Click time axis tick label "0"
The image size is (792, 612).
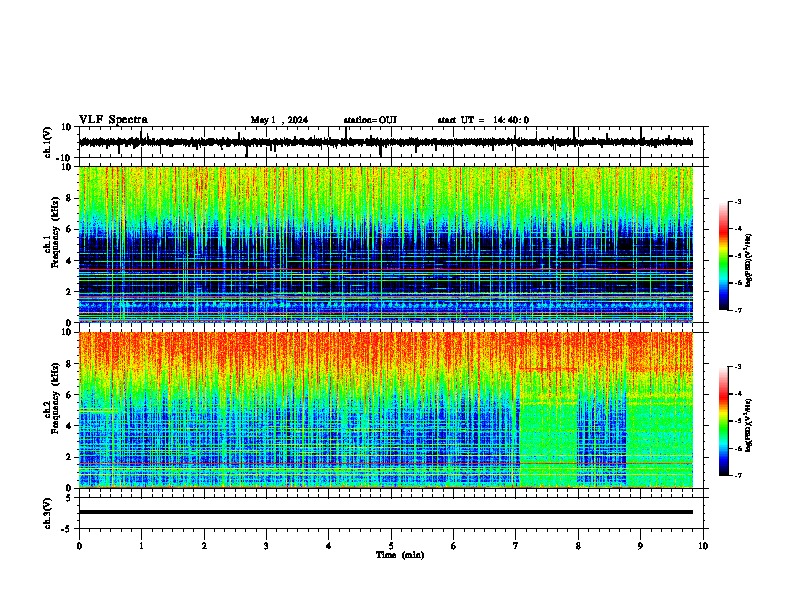click(79, 546)
